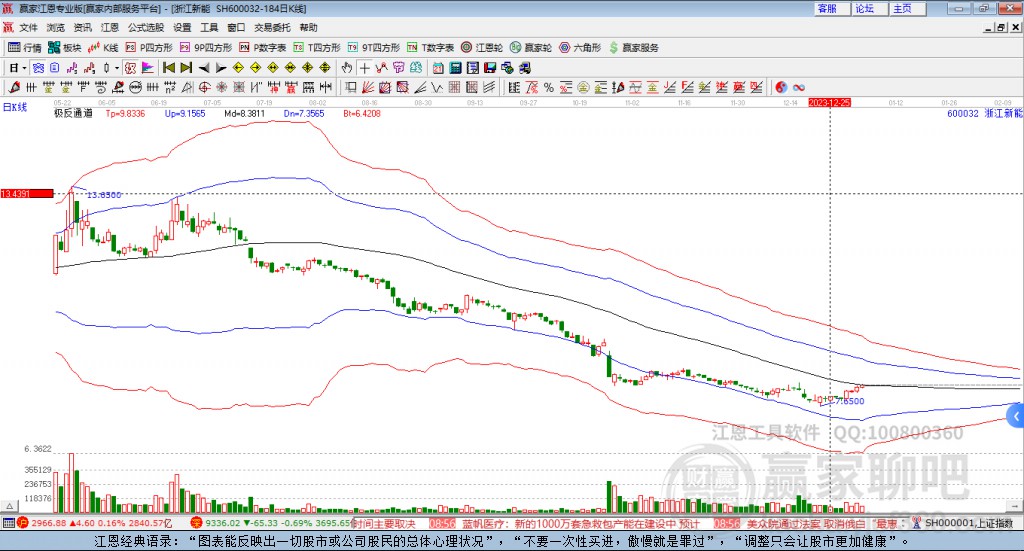Click the 主页 homepage button
1024x551 pixels.
(x=908, y=8)
